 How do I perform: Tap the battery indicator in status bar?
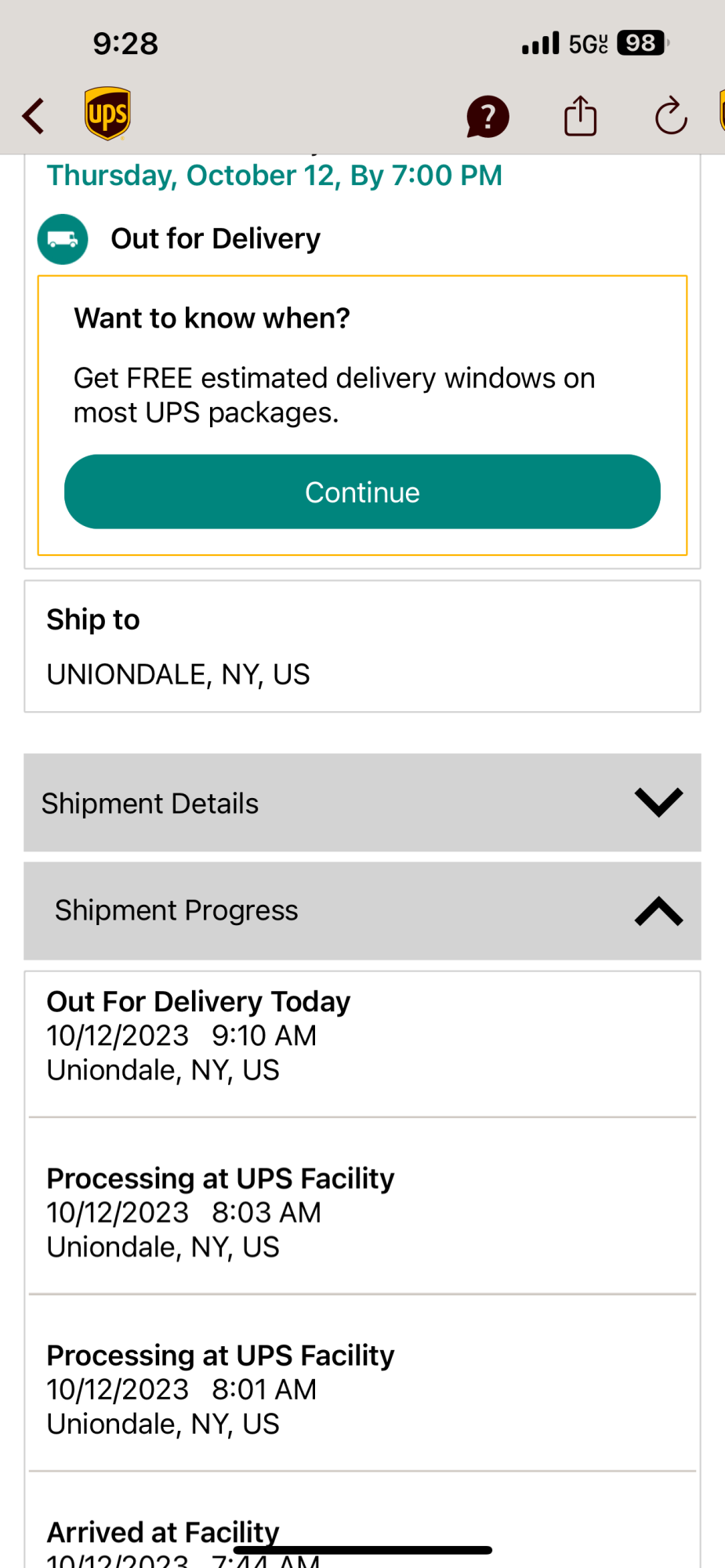click(x=643, y=43)
